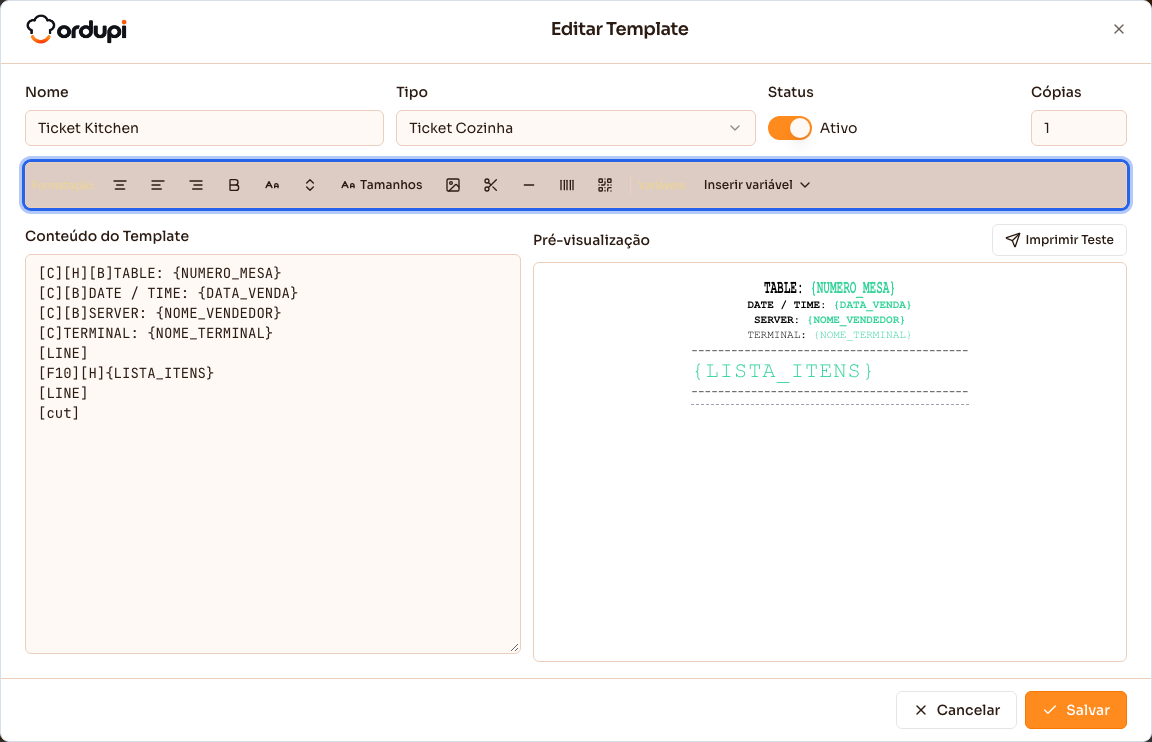Save the template with Salvar
Viewport: 1152px width, 742px height.
point(1076,710)
